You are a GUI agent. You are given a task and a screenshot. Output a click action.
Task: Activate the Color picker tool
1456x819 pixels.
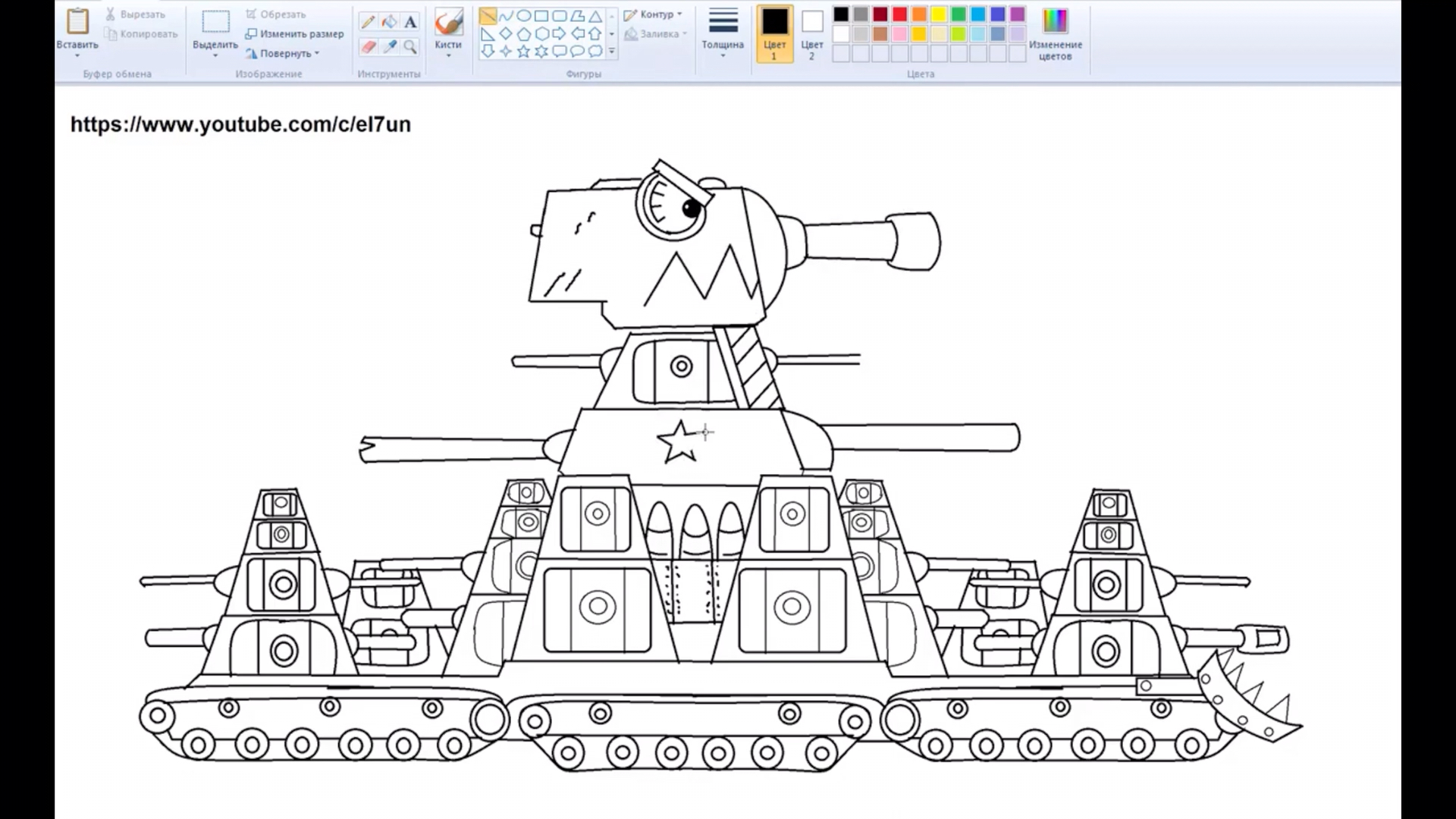(x=389, y=47)
